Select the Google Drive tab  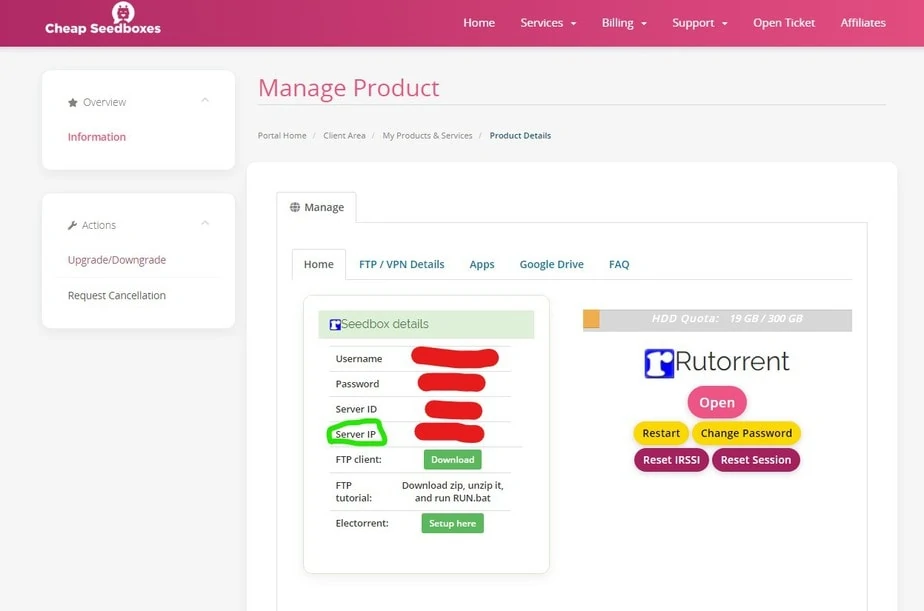click(551, 265)
